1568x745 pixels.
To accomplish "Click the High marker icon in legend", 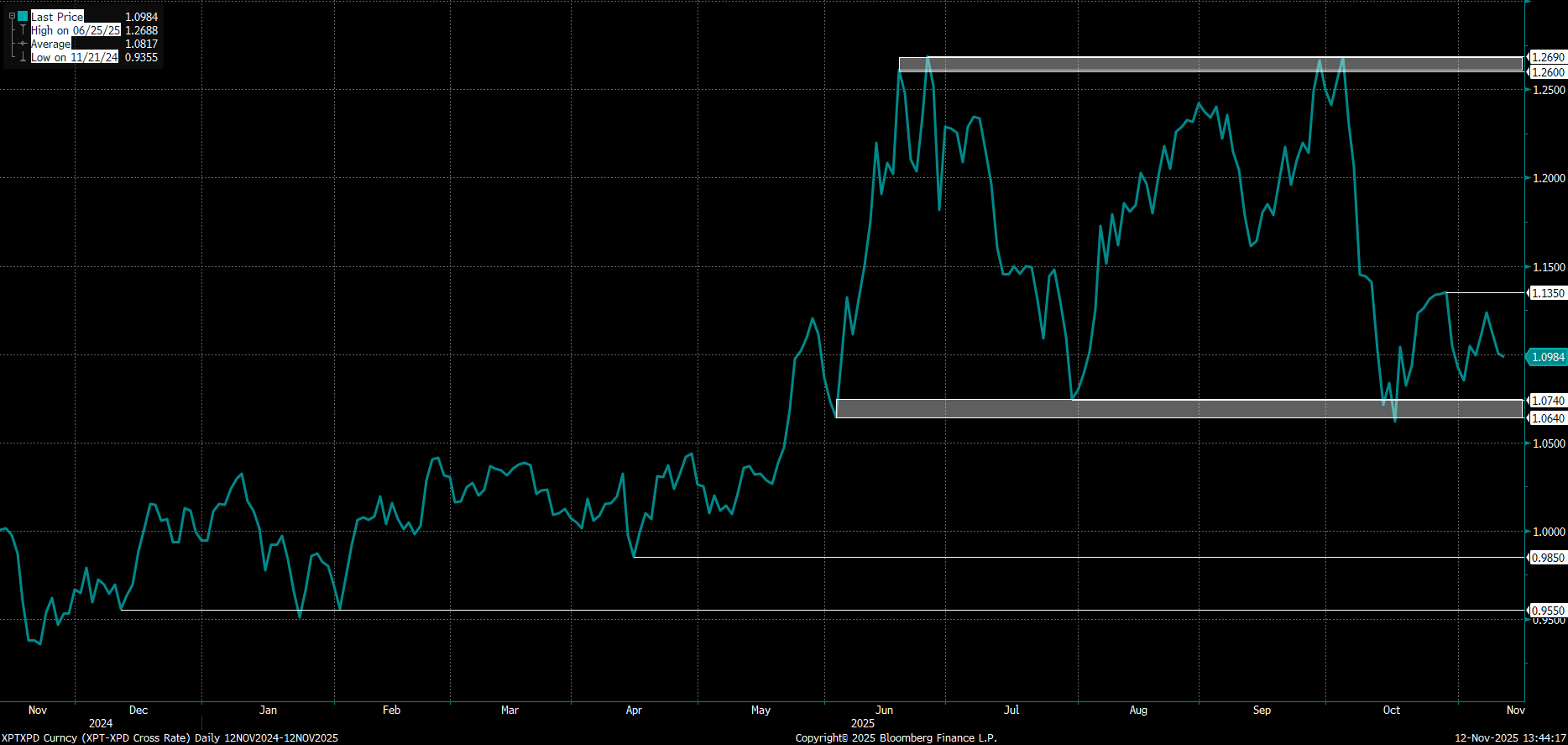I will [23, 30].
